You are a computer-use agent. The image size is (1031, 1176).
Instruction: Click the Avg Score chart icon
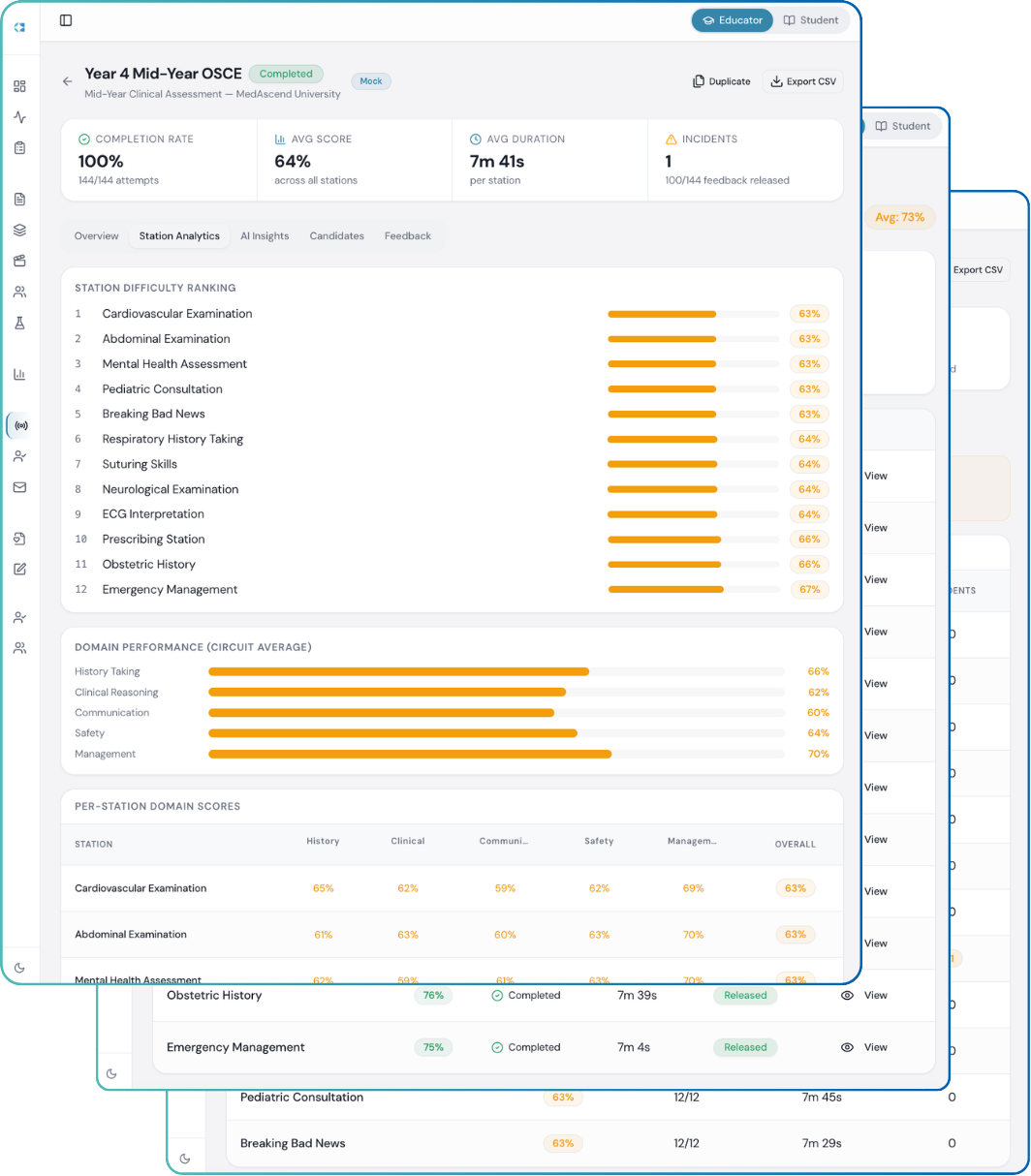click(x=280, y=139)
